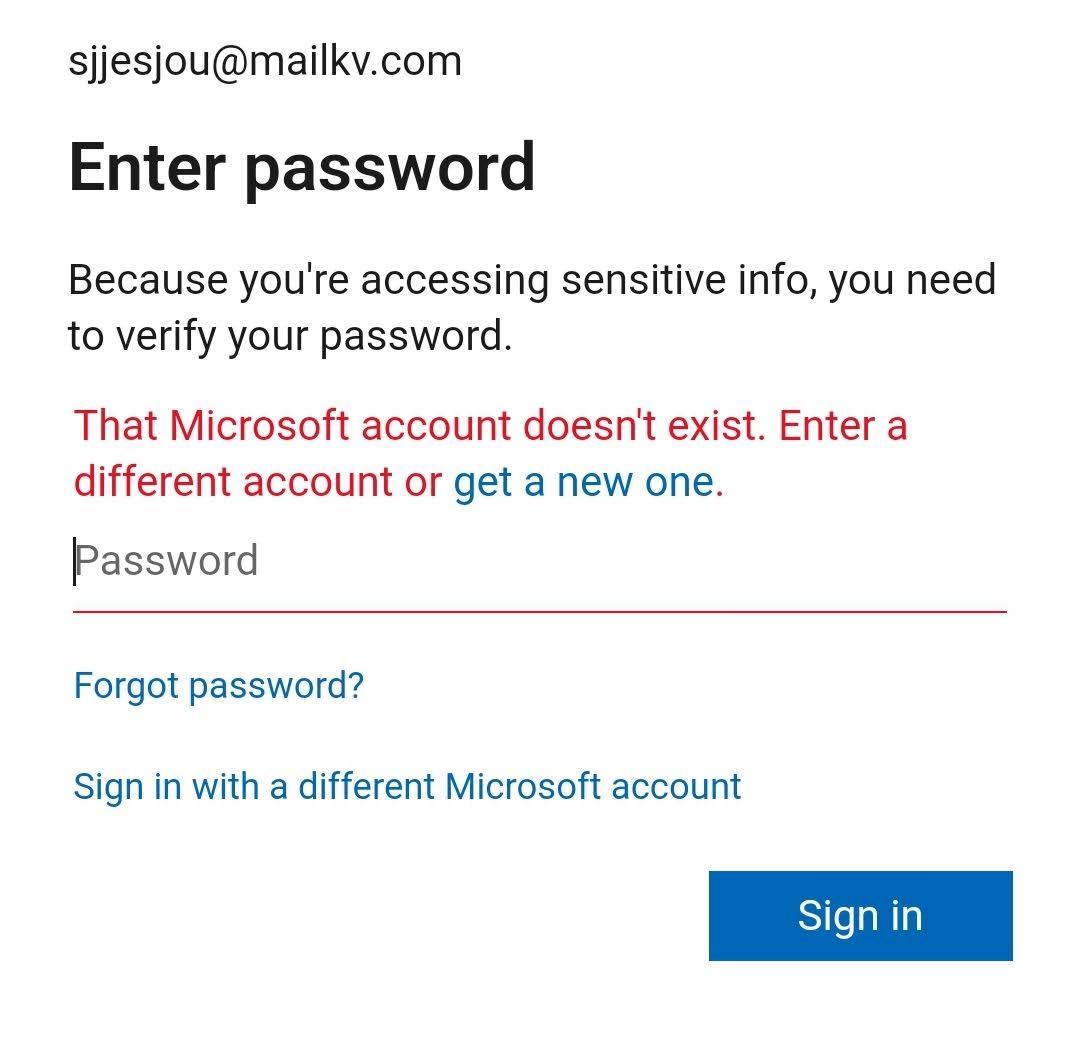The width and height of the screenshot is (1080, 1038).
Task: Click 'Microsoft account' in the different-account link
Action: 593,787
